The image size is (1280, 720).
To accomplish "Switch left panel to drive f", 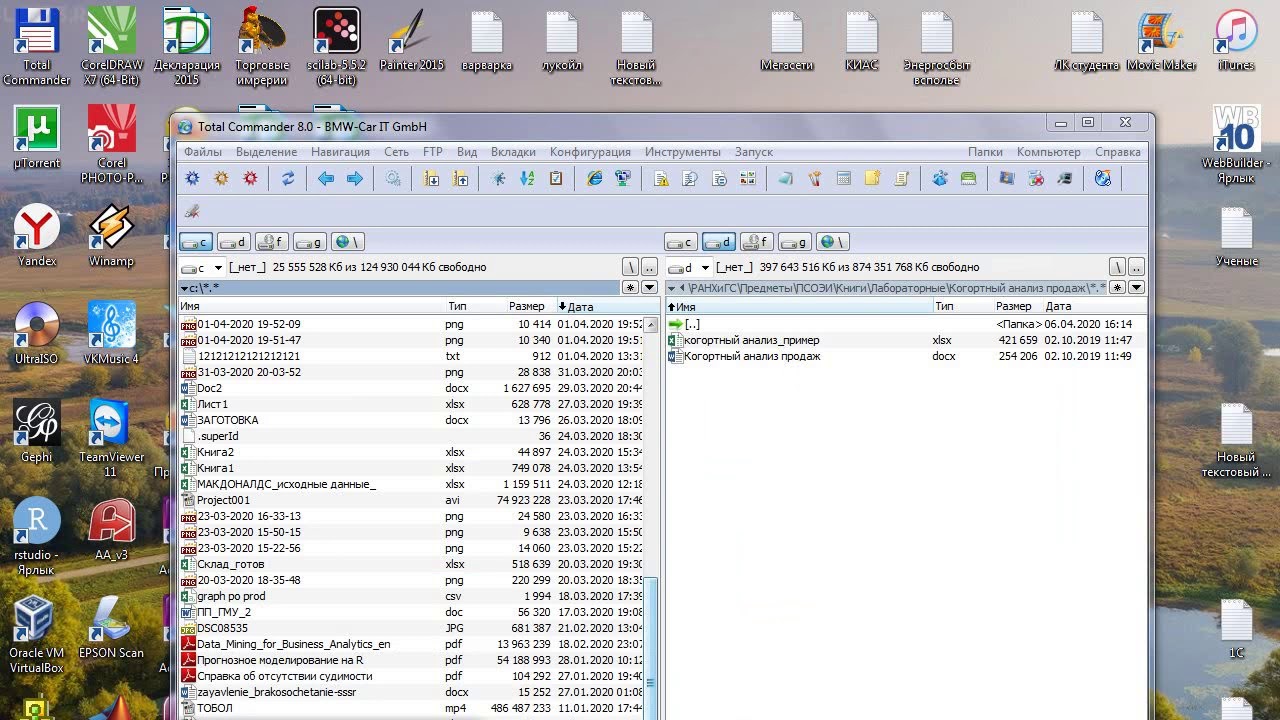I will 271,242.
